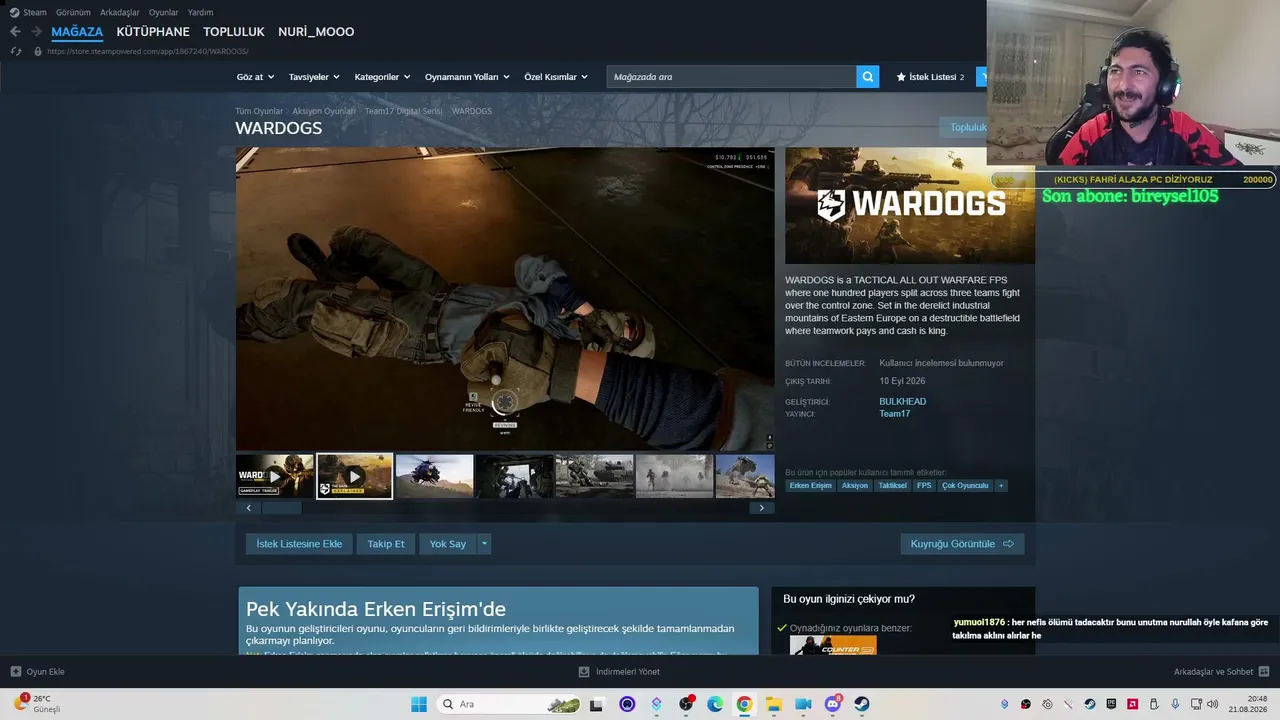This screenshot has height=720, width=1280.
Task: Click the Steam icon in the system tray
Action: (x=1090, y=704)
